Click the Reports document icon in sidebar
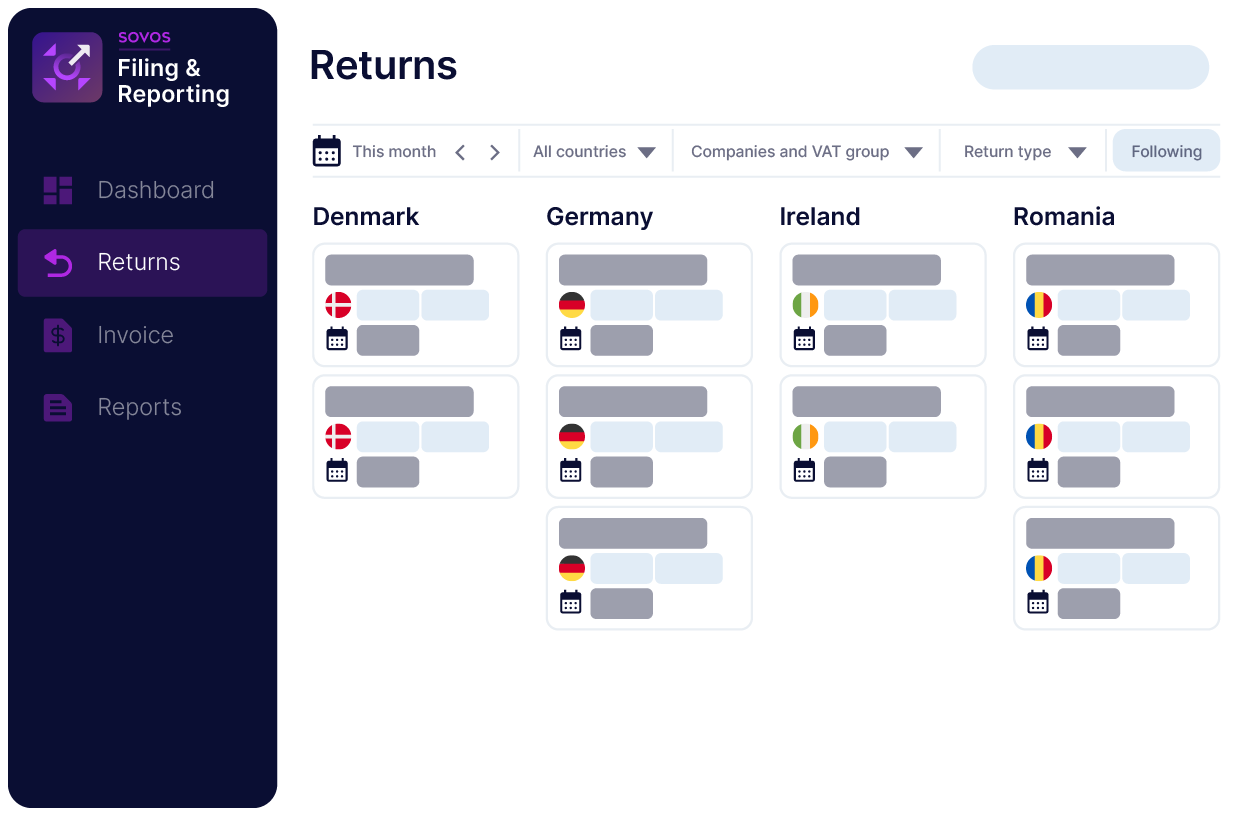The image size is (1248, 816). pyautogui.click(x=58, y=407)
